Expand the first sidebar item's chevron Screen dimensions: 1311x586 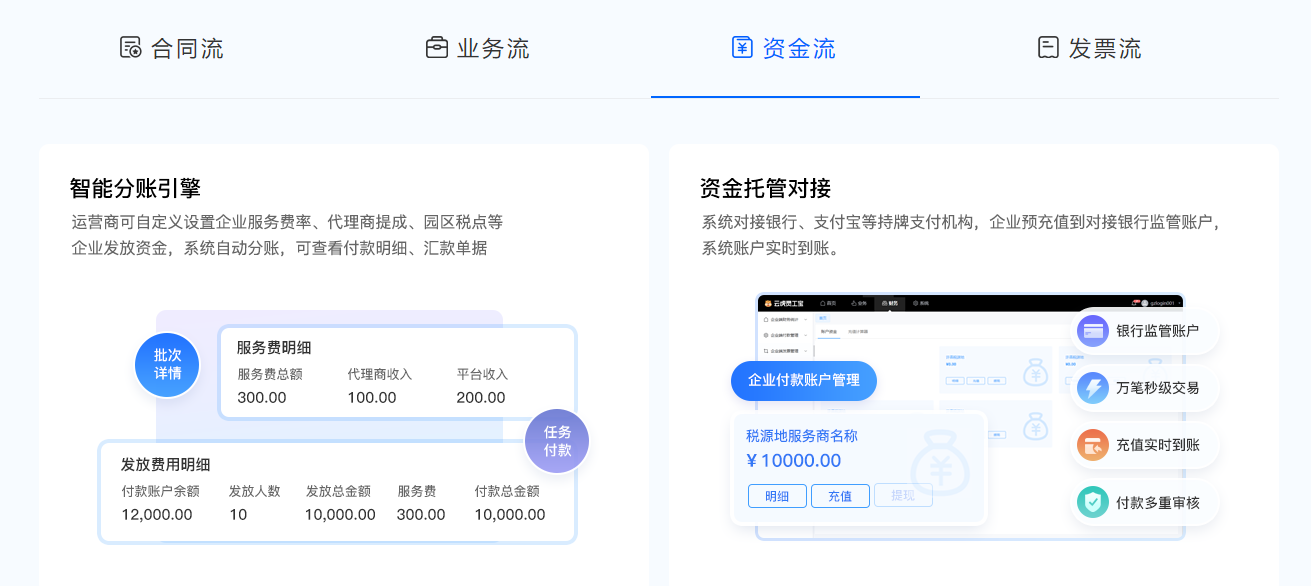pos(805,319)
